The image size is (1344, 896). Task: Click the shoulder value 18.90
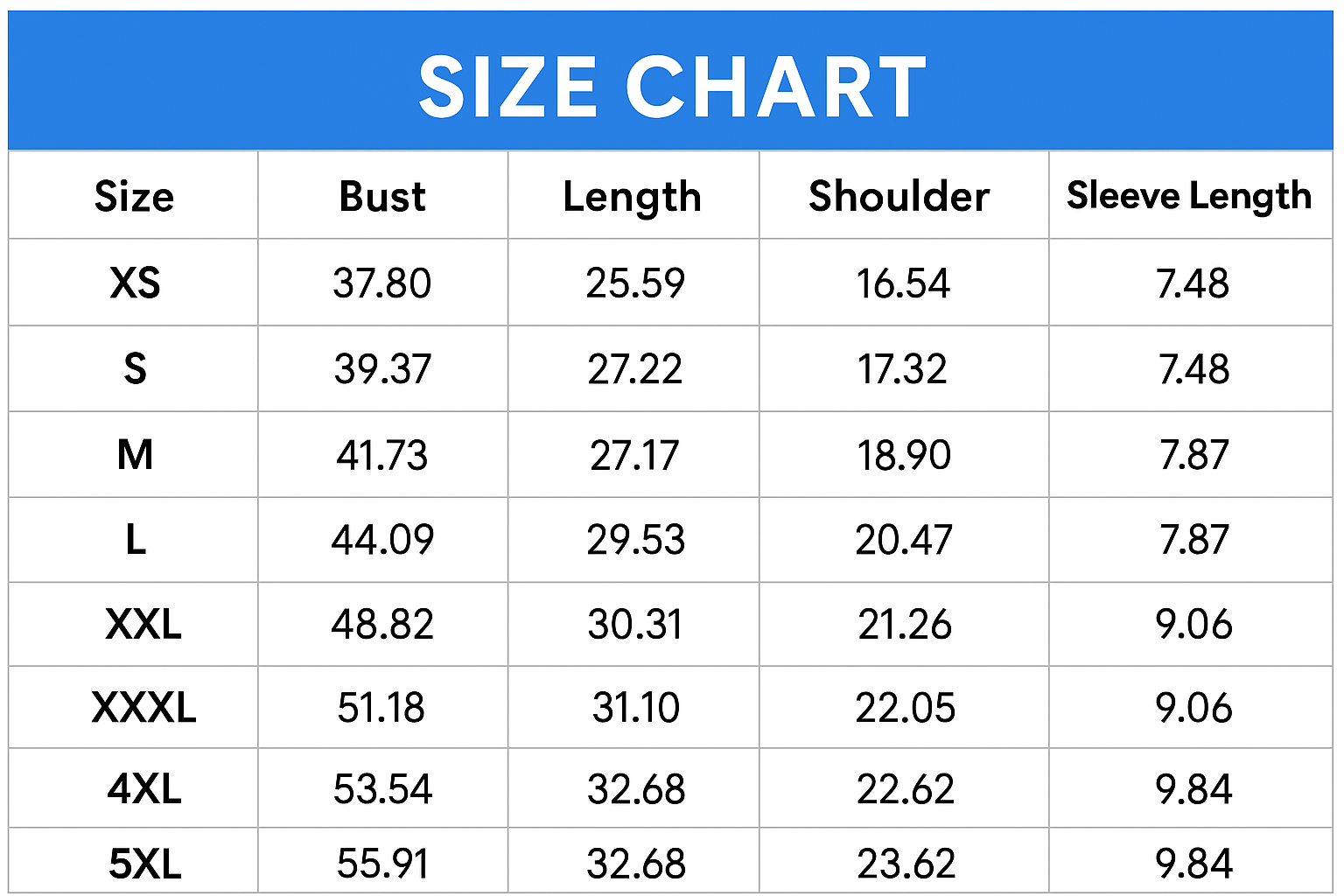[x=903, y=455]
